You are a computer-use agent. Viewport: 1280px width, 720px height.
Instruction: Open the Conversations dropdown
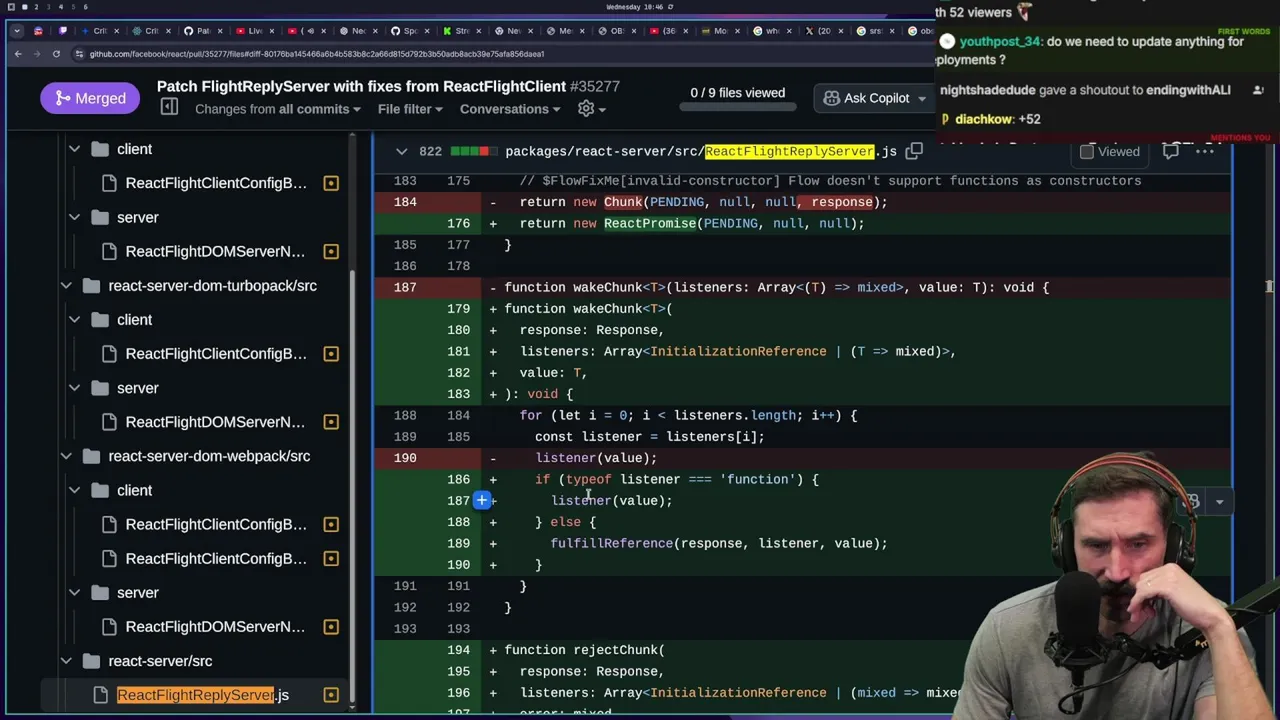511,108
